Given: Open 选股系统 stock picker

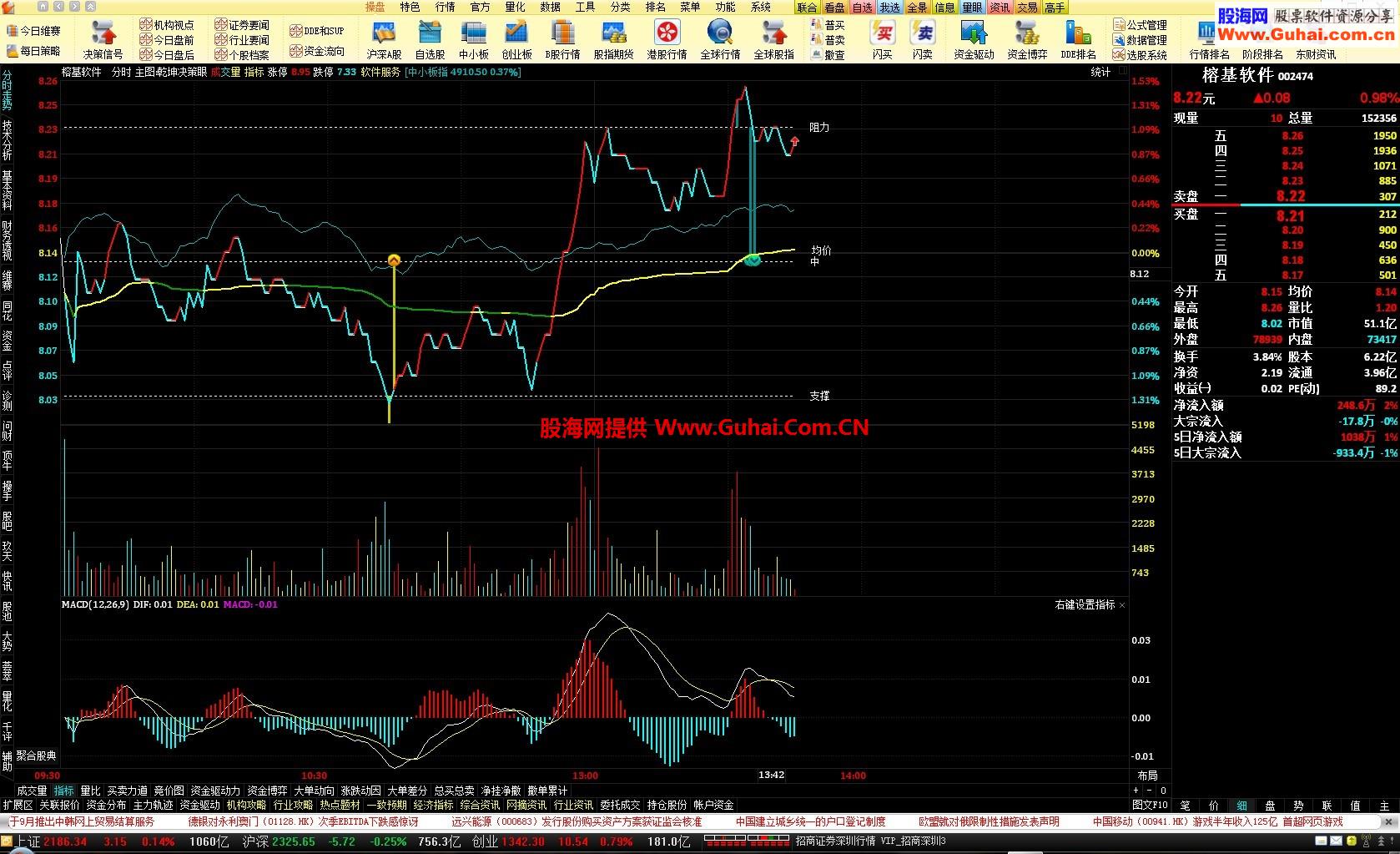Looking at the screenshot, I should 1140,55.
